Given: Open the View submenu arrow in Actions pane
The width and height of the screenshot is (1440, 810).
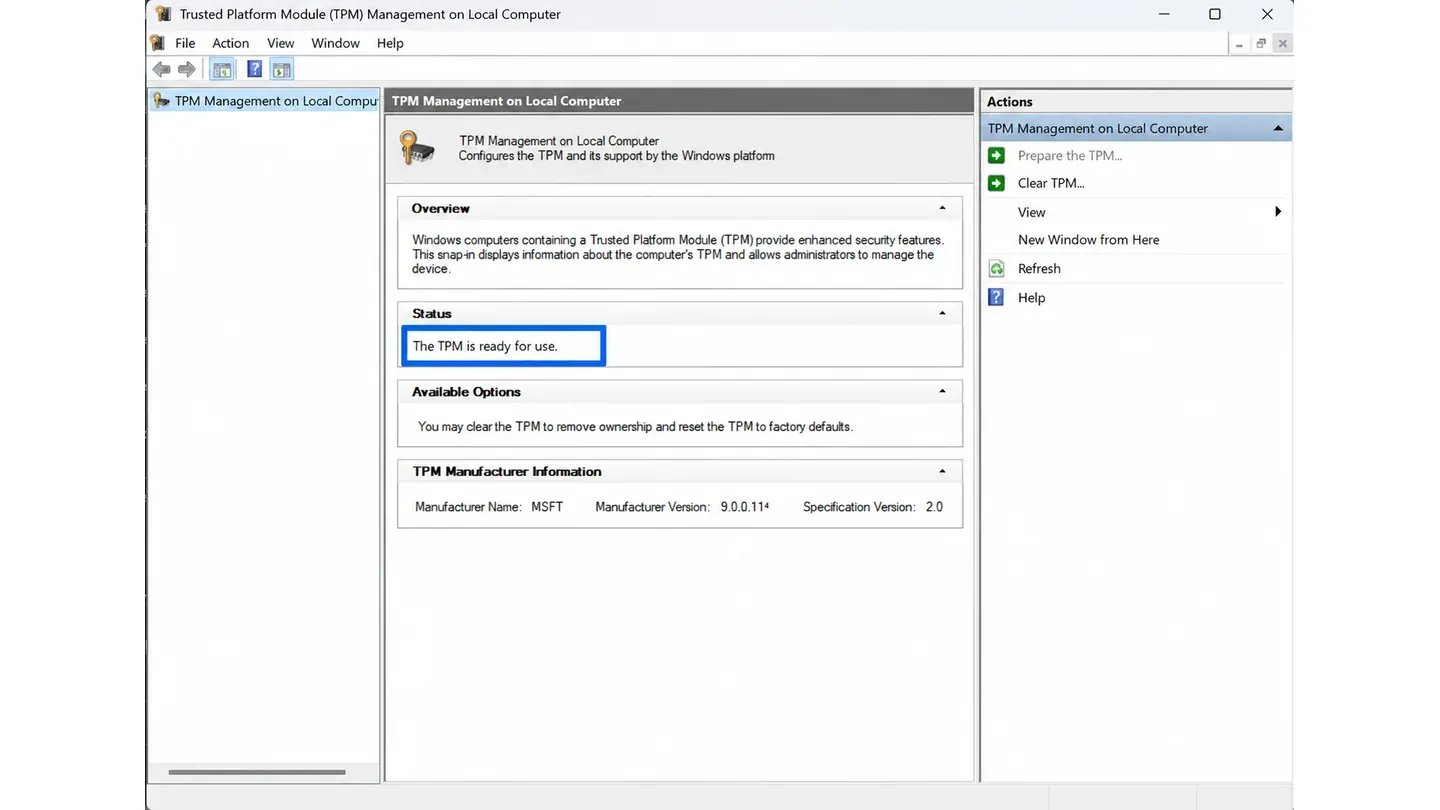Looking at the screenshot, I should tap(1278, 212).
